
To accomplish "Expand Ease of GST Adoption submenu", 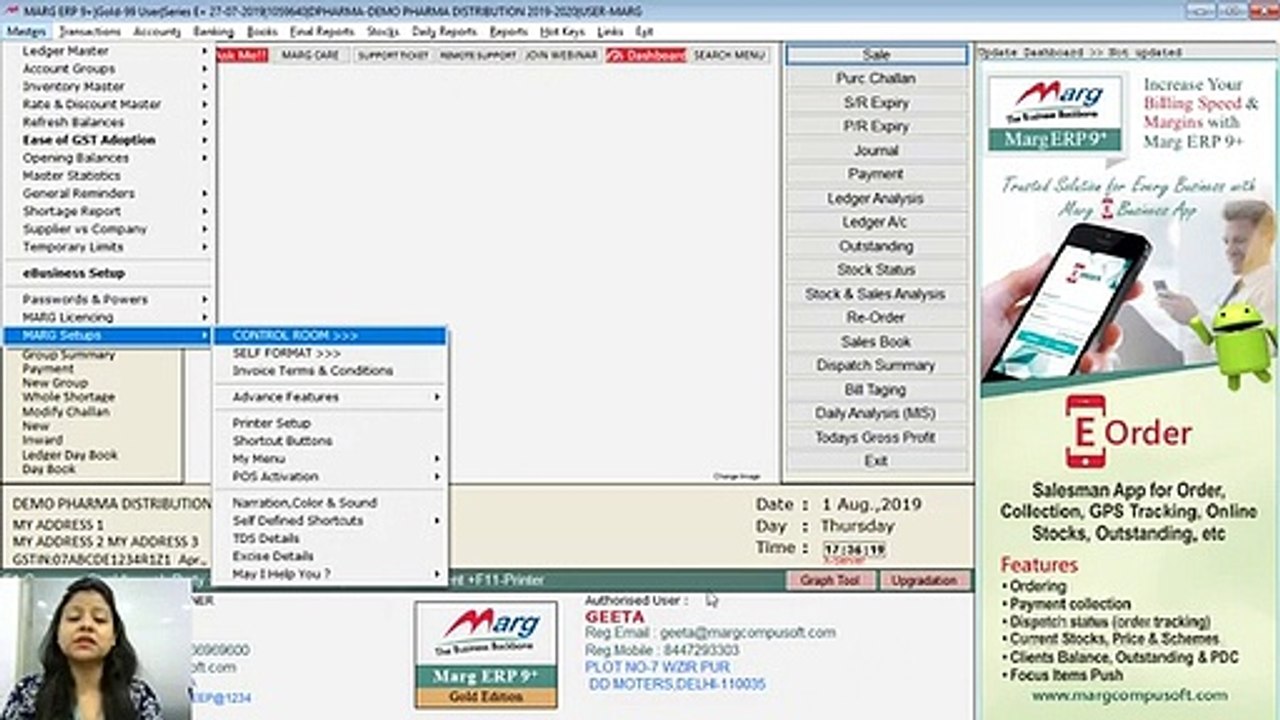I will coord(109,140).
